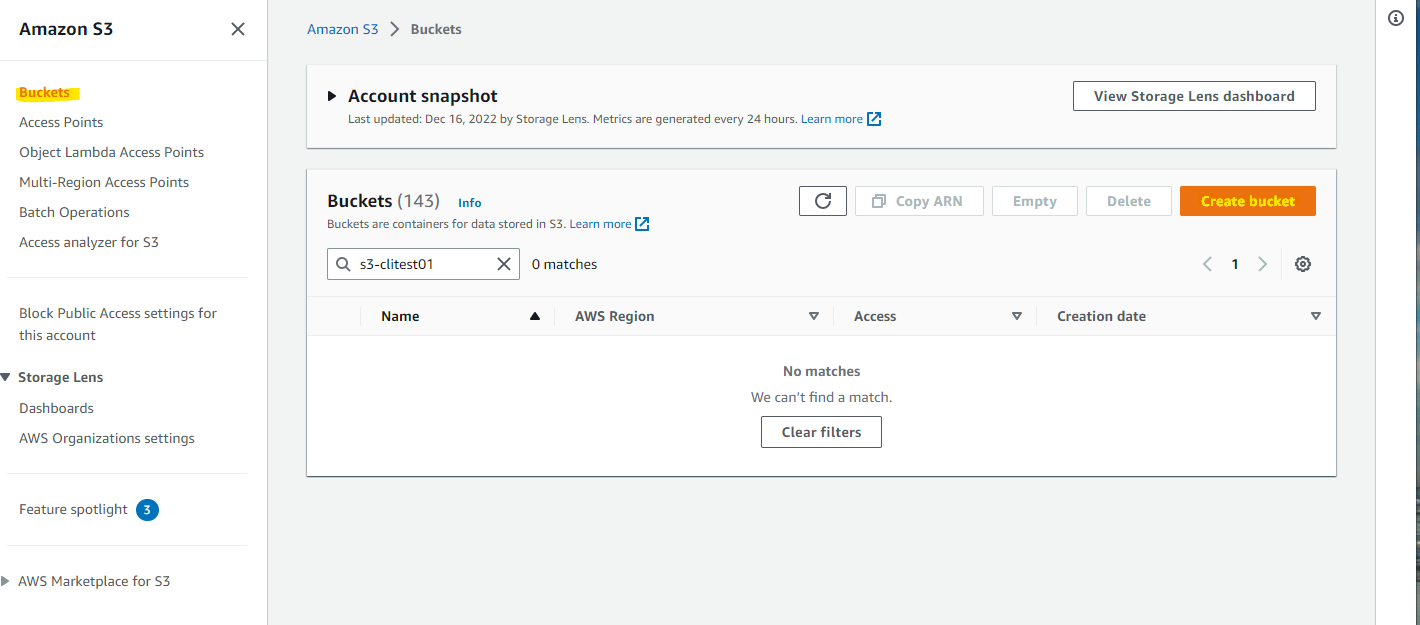Open the info panel icon at top right
The width and height of the screenshot is (1420, 625).
point(1395,17)
